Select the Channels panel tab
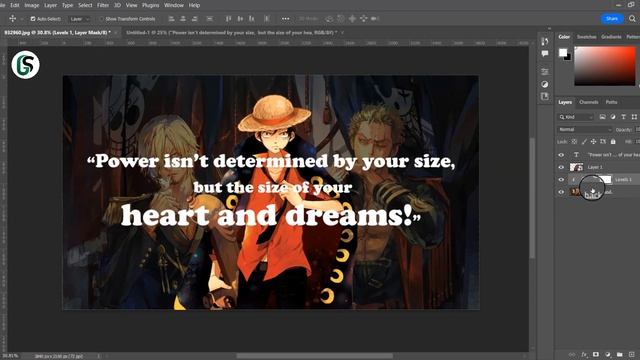The width and height of the screenshot is (640, 360). coord(589,102)
